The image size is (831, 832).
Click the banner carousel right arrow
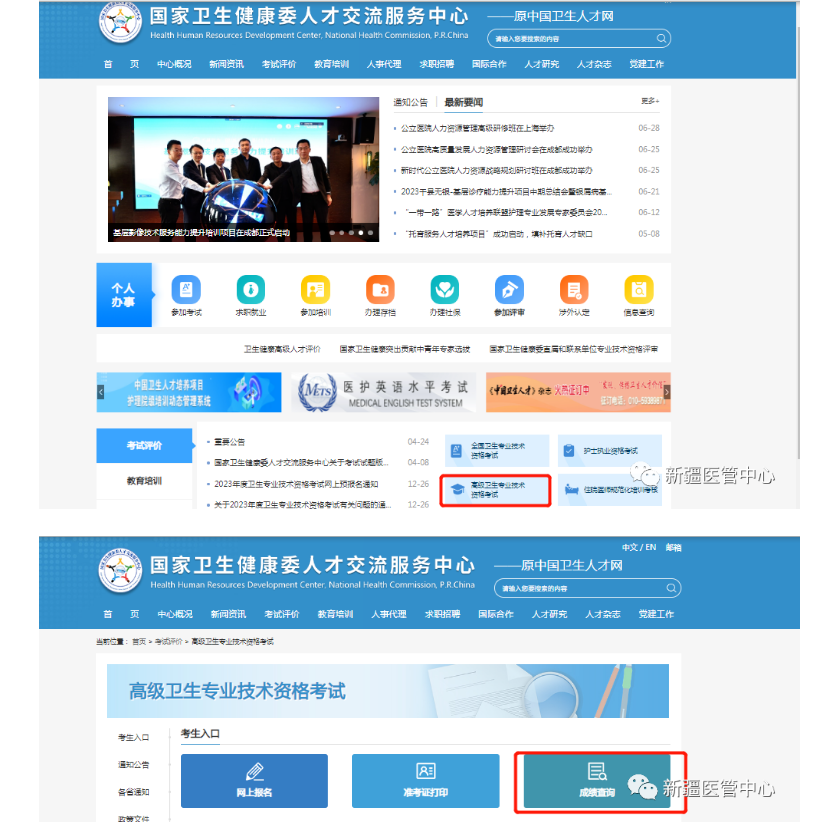pos(667,392)
